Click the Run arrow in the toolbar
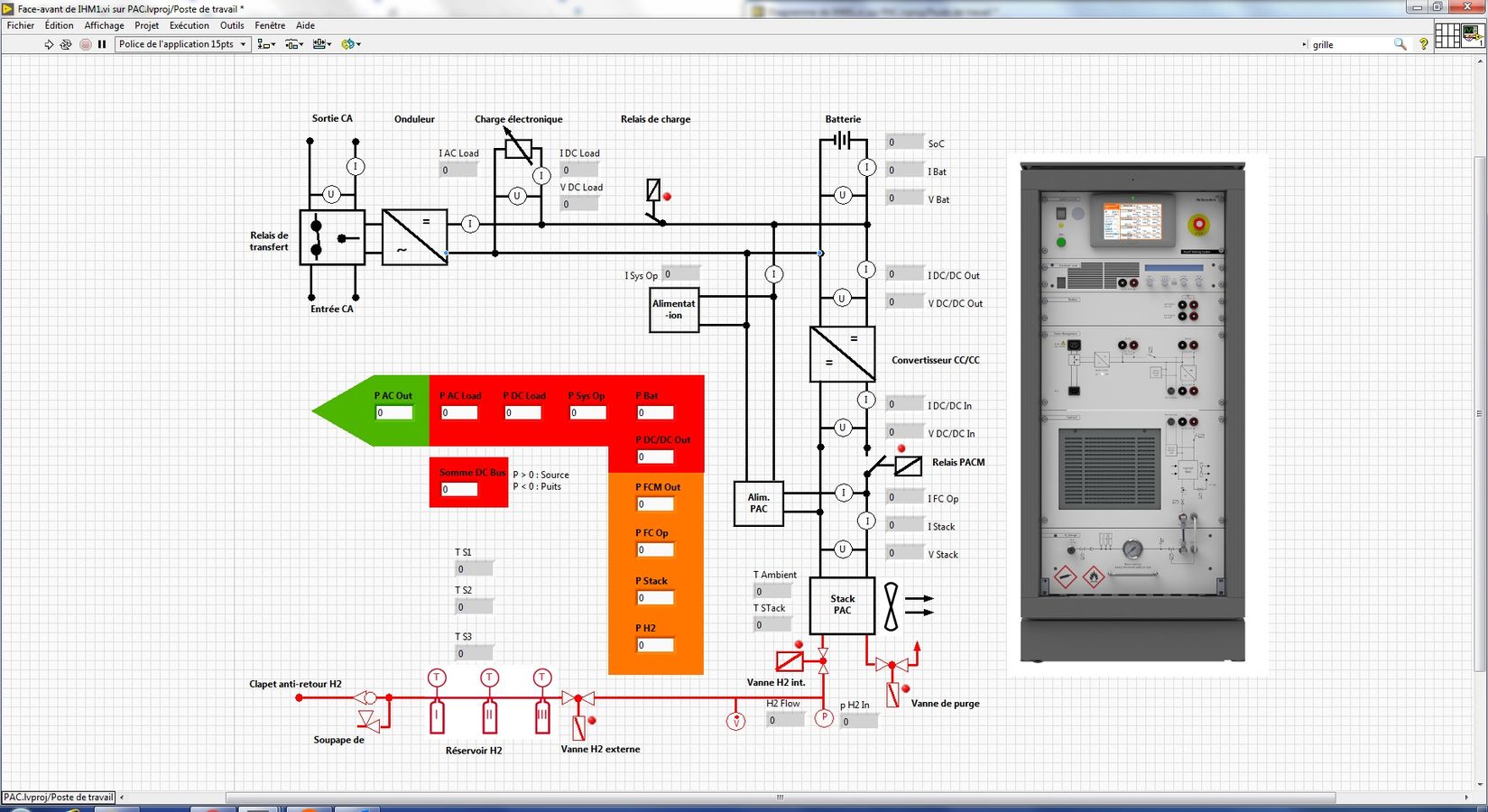The height and width of the screenshot is (812, 1488). click(x=49, y=44)
